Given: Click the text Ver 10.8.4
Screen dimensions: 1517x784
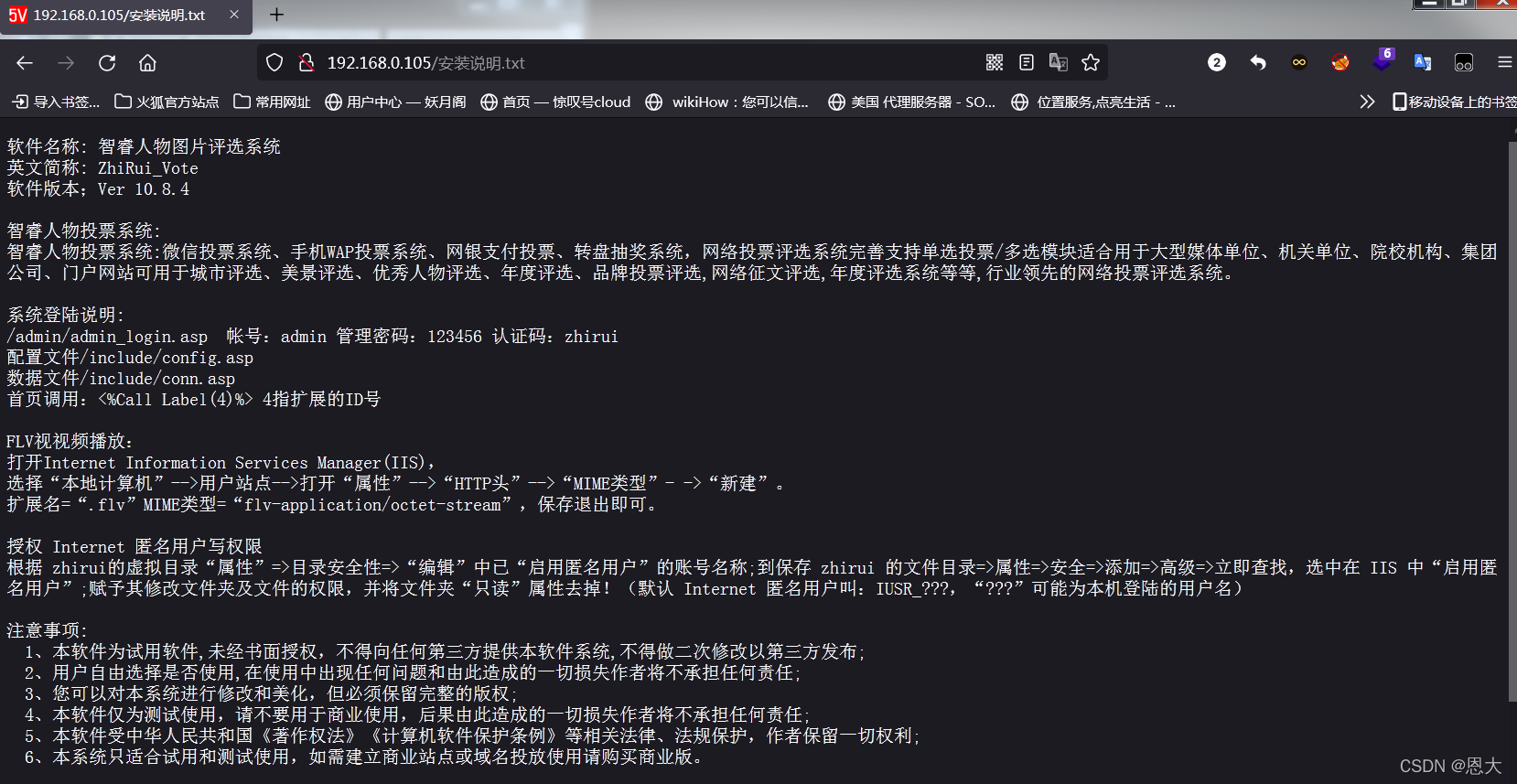Looking at the screenshot, I should 144,189.
